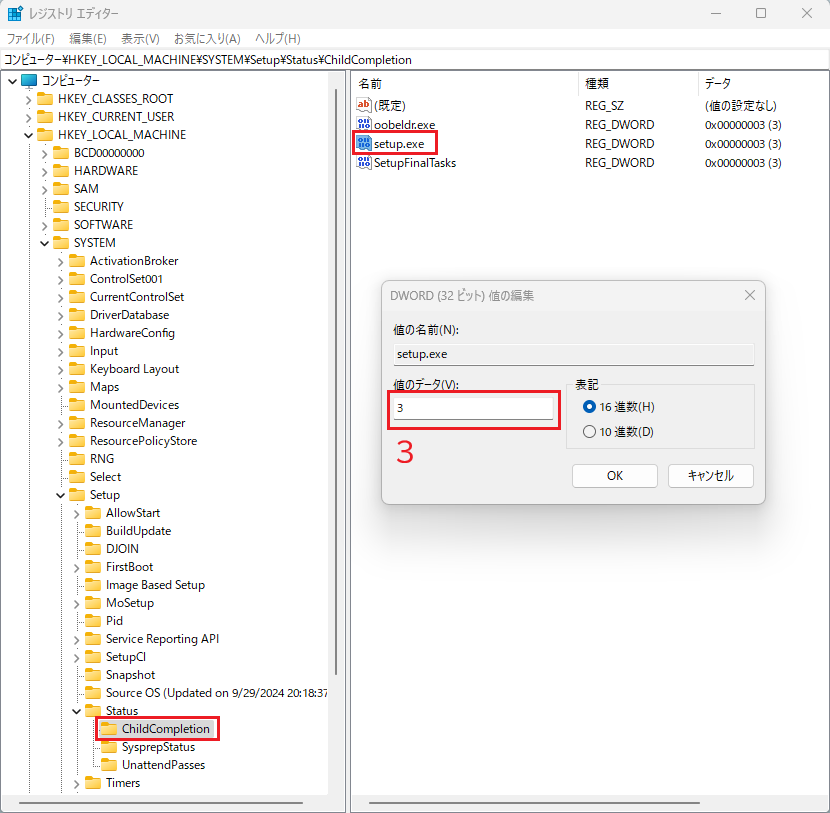
Task: Expand the MoSetup node
Action: [x=76, y=603]
